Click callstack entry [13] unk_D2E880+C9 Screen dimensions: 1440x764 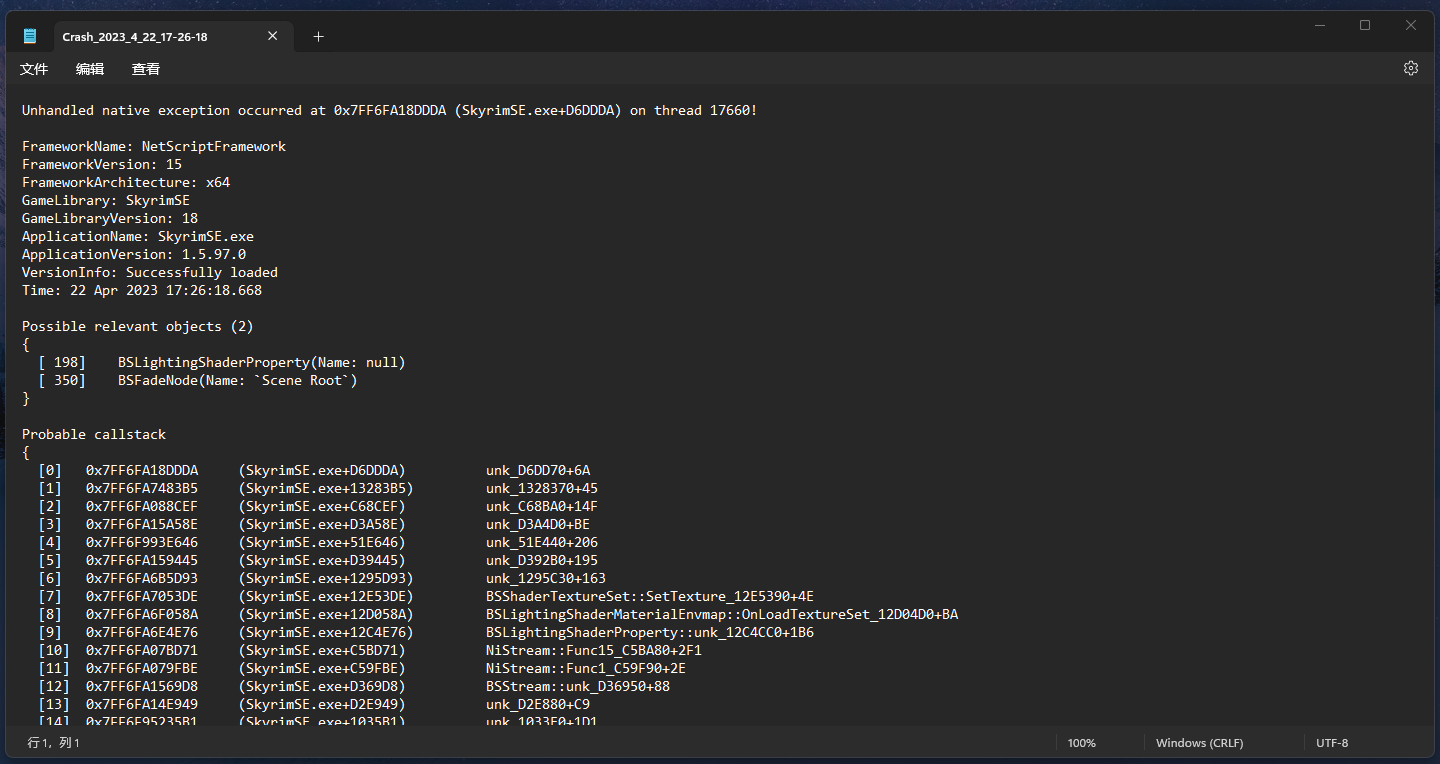tap(314, 704)
